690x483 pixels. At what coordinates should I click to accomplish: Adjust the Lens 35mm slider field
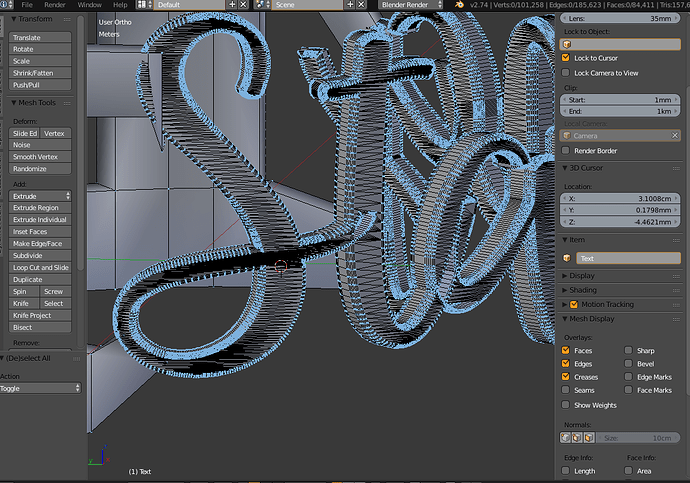click(620, 18)
